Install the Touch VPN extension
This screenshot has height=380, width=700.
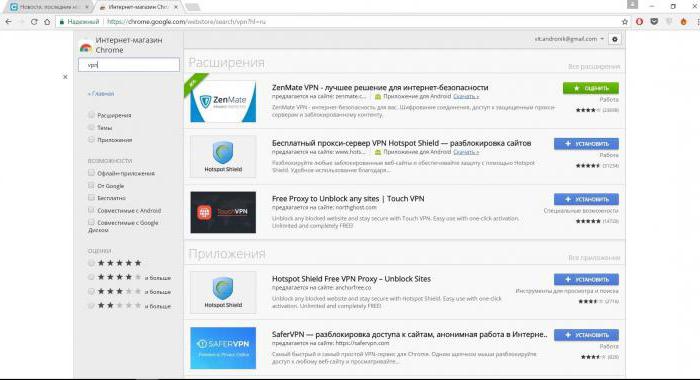tap(586, 199)
